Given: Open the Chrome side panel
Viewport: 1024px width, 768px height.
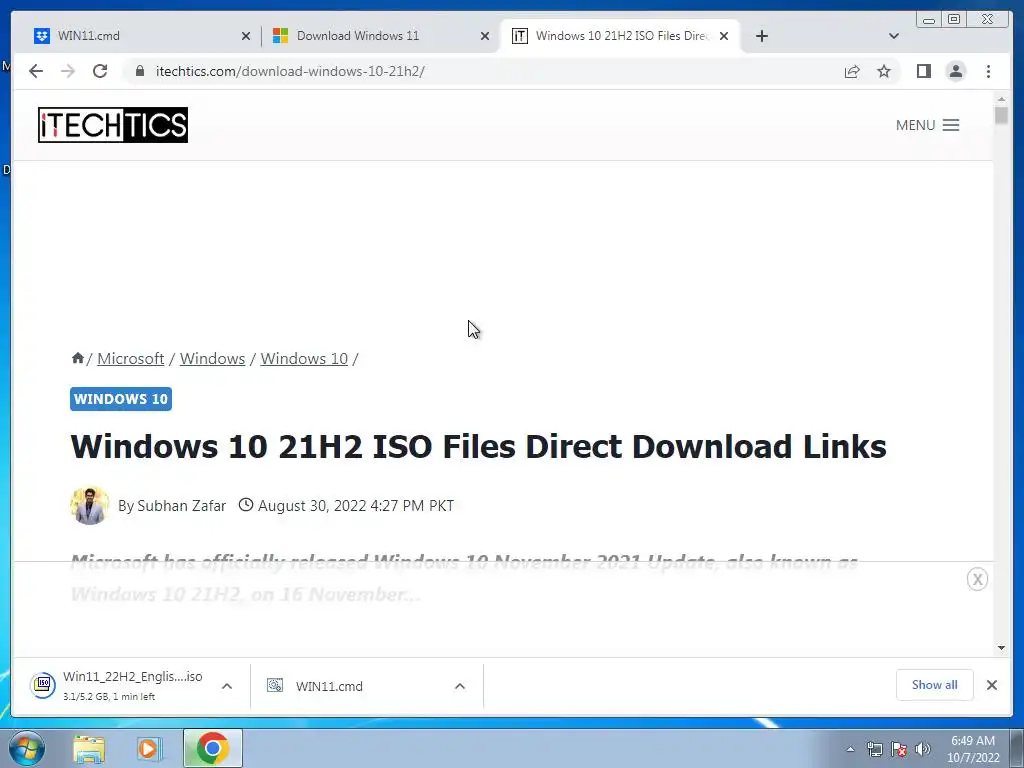Looking at the screenshot, I should point(923,71).
